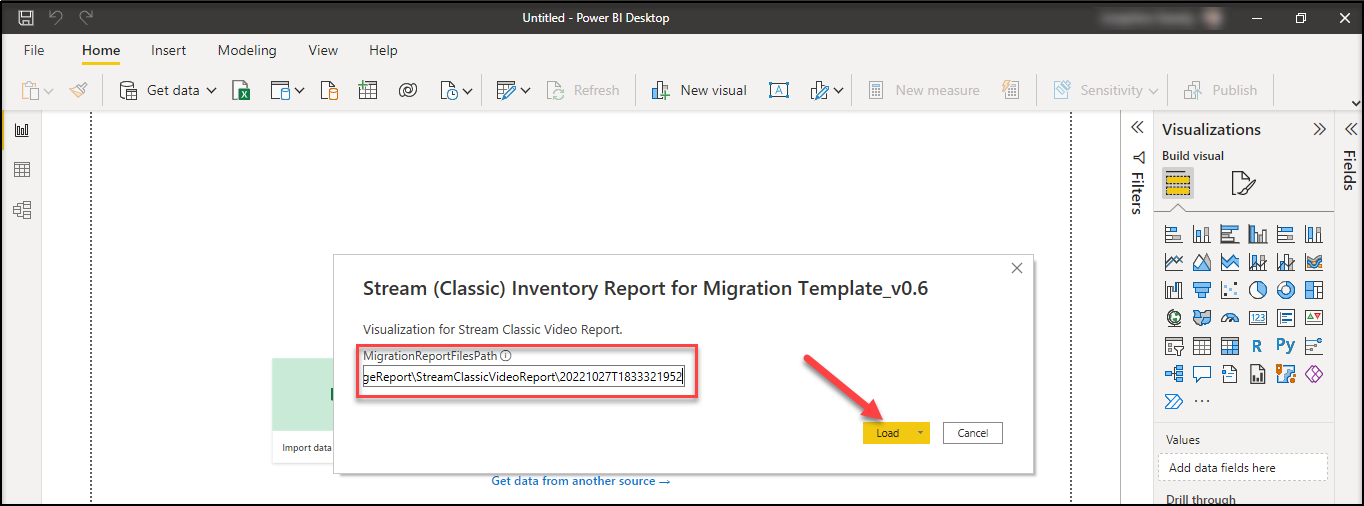Click the Save icon in title bar
The image size is (1364, 506).
26,18
